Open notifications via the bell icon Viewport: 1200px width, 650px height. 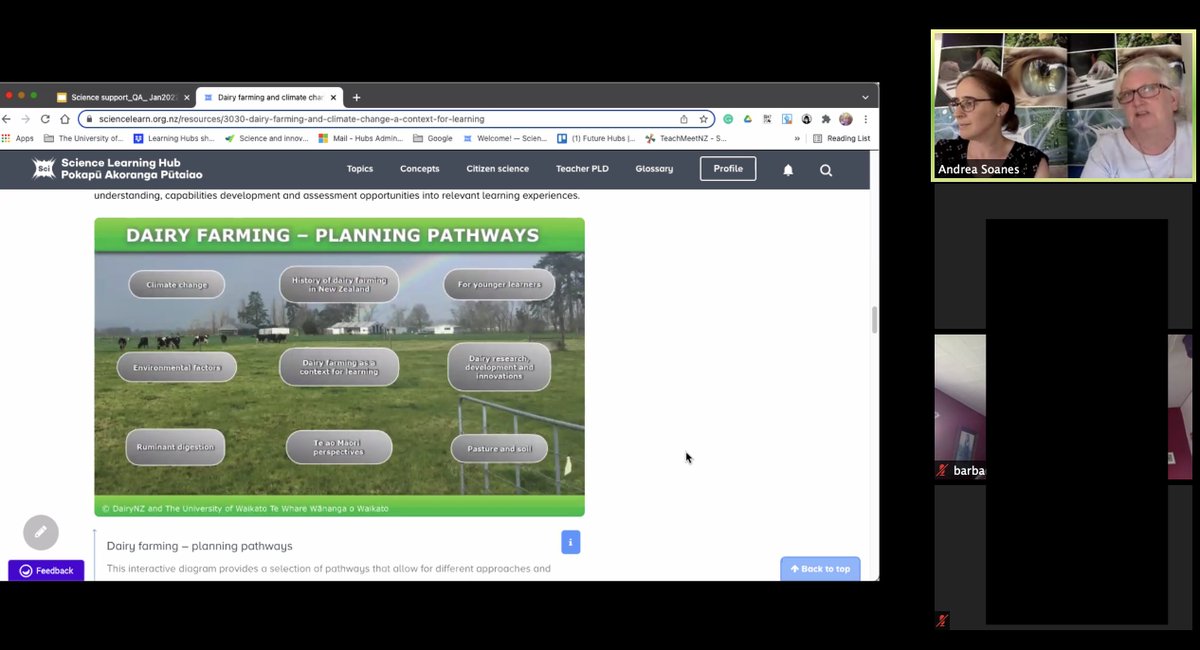[787, 169]
